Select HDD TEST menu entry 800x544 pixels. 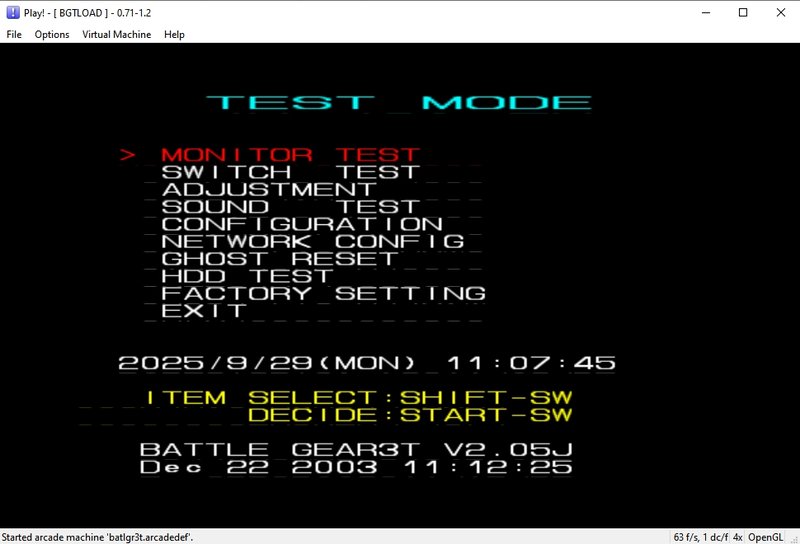pyautogui.click(x=247, y=276)
